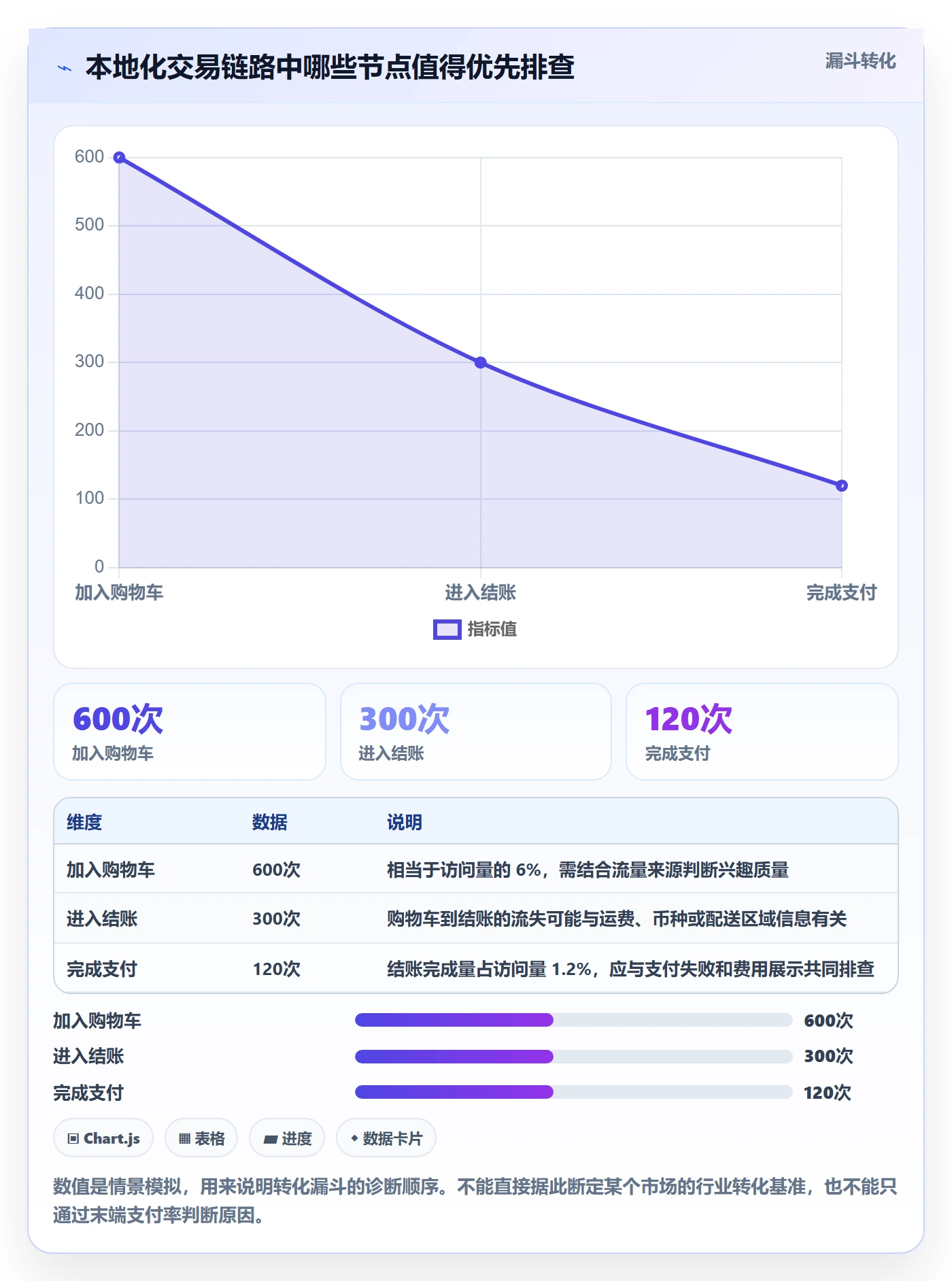Click the 进入结账 table row name
Viewport: 952px width, 1281px height.
102,919
